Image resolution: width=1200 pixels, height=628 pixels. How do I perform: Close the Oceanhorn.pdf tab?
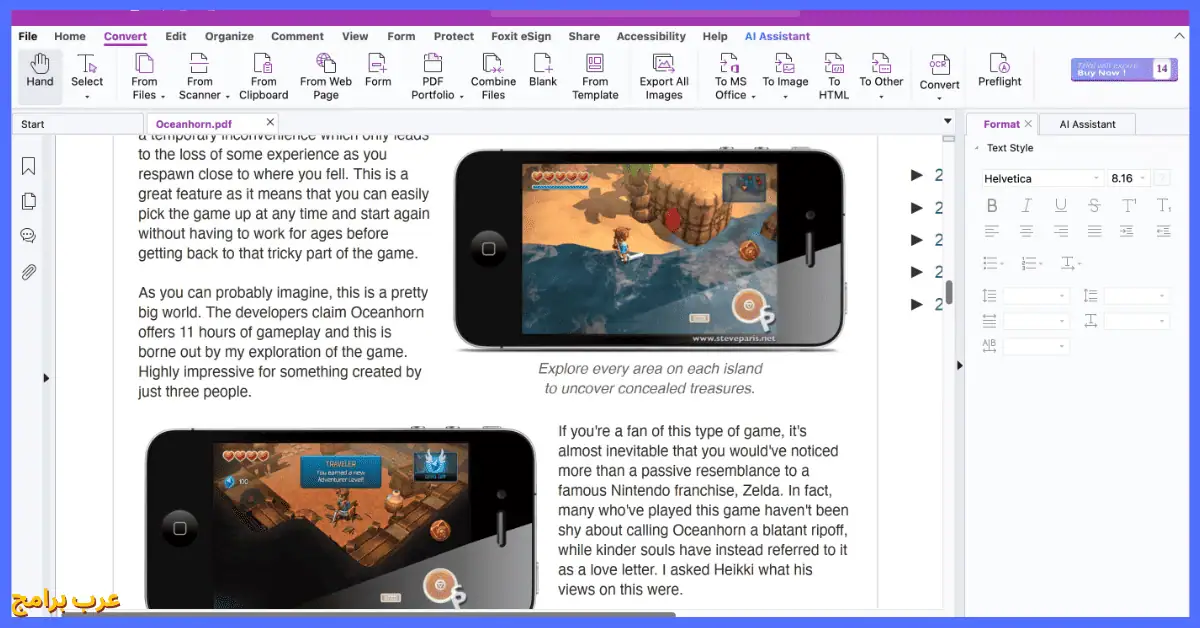tap(270, 123)
